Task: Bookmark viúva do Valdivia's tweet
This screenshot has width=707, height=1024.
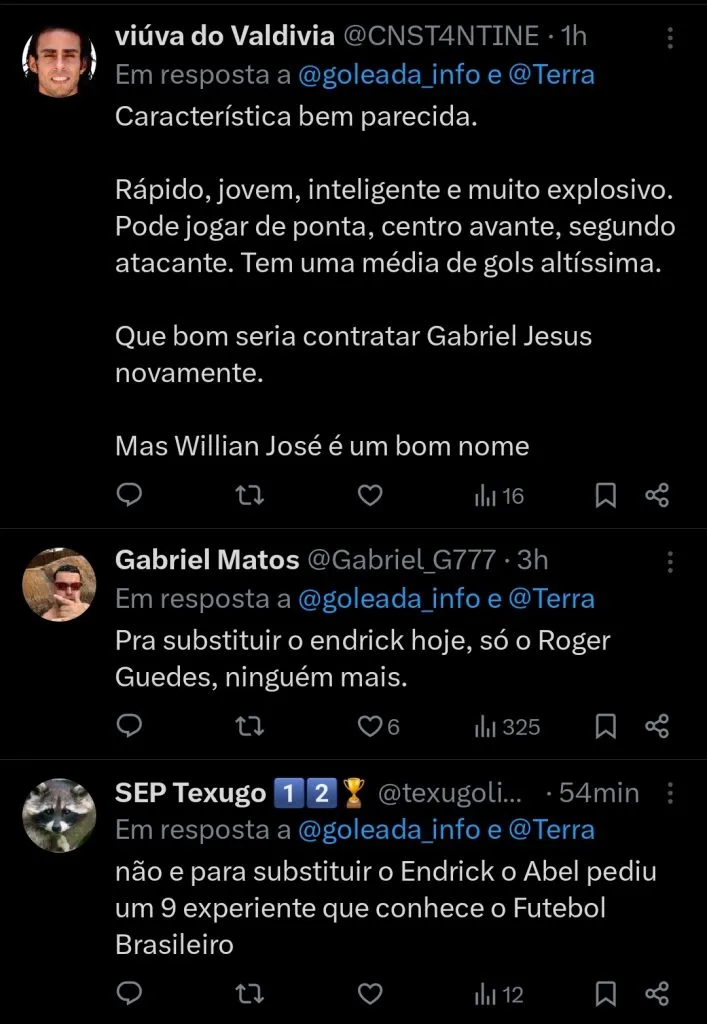Action: (605, 494)
